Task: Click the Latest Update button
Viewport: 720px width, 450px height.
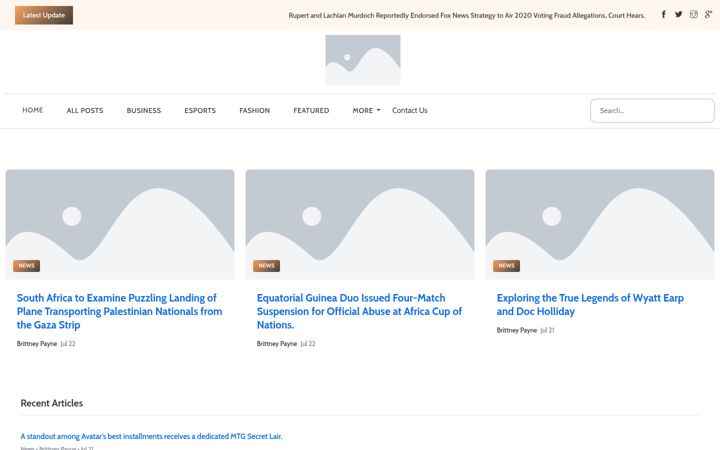Action: [x=44, y=15]
